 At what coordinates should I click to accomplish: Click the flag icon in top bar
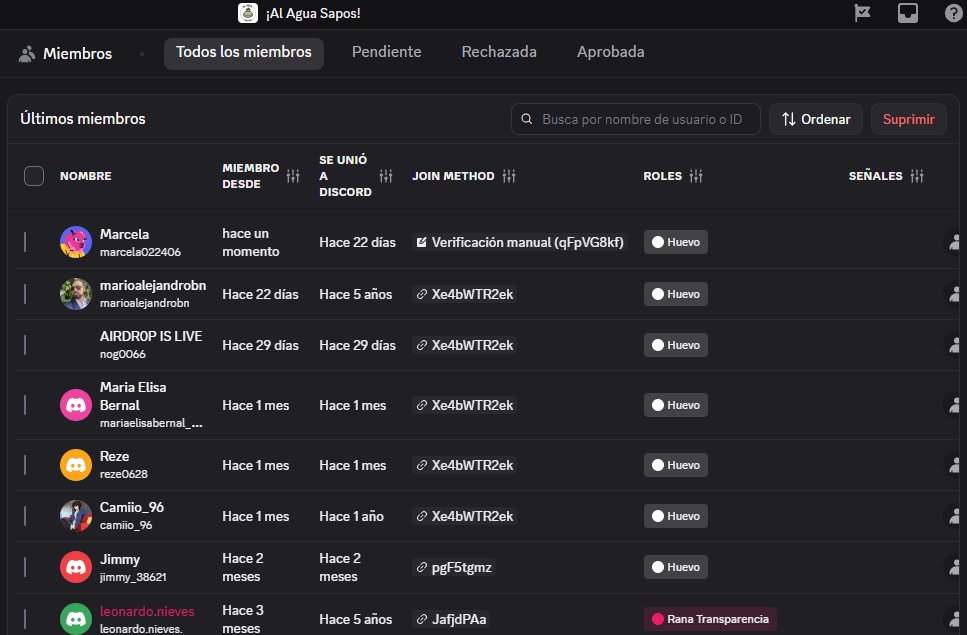pyautogui.click(x=862, y=13)
